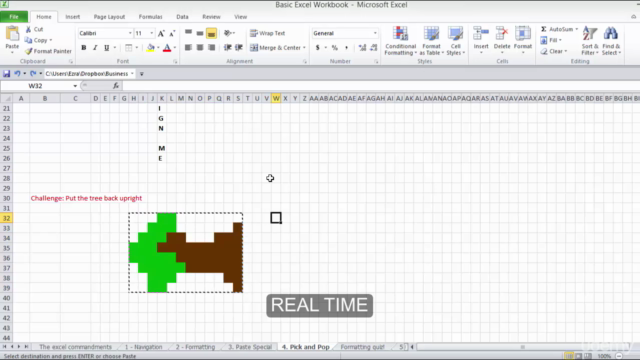The width and height of the screenshot is (640, 360).
Task: Open Cell Styles gallery
Action: [456, 41]
